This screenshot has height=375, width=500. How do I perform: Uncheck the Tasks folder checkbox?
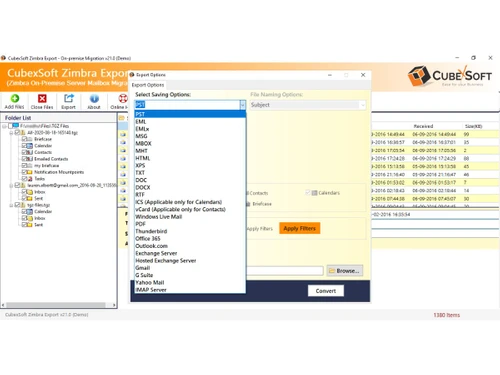click(x=24, y=179)
